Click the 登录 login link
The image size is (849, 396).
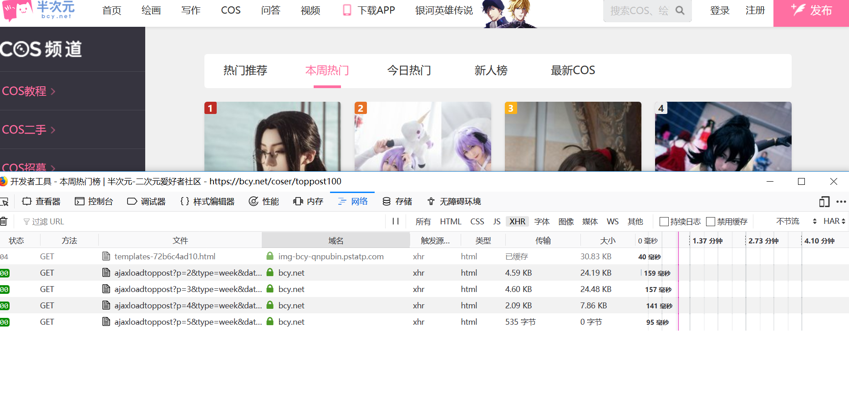(x=720, y=10)
